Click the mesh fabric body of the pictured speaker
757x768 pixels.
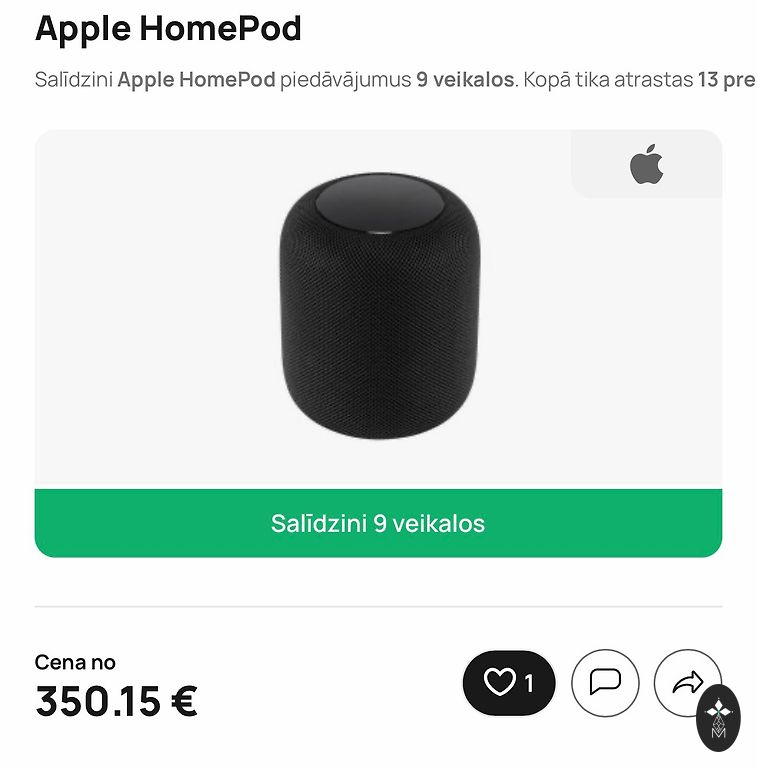(x=380, y=333)
